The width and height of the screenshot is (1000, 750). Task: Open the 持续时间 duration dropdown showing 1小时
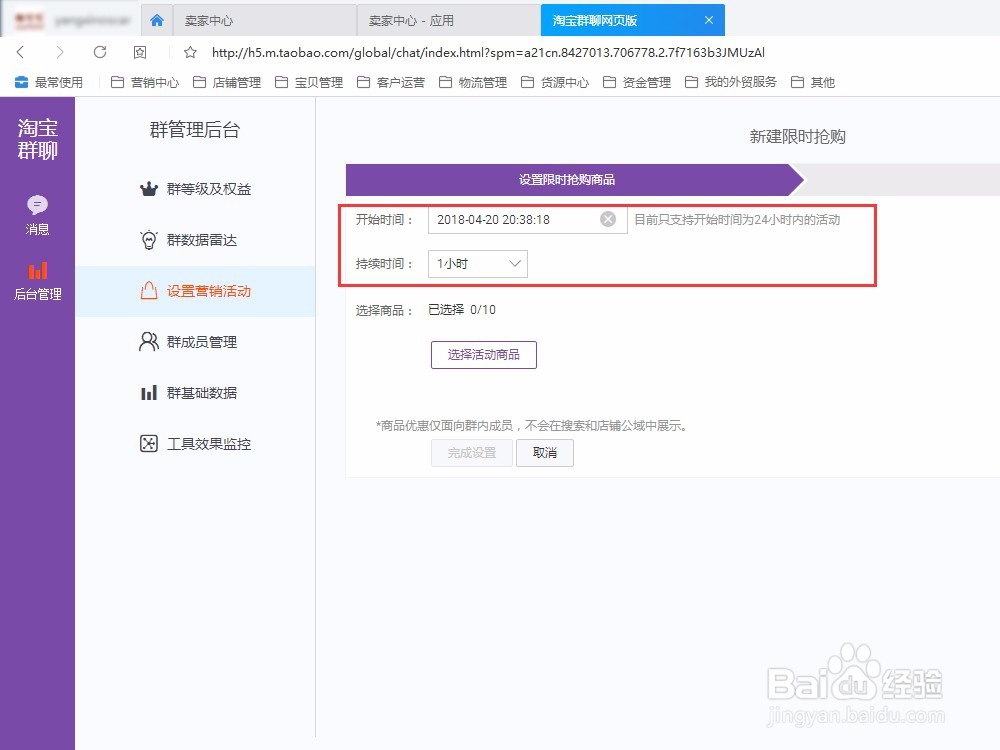point(477,264)
